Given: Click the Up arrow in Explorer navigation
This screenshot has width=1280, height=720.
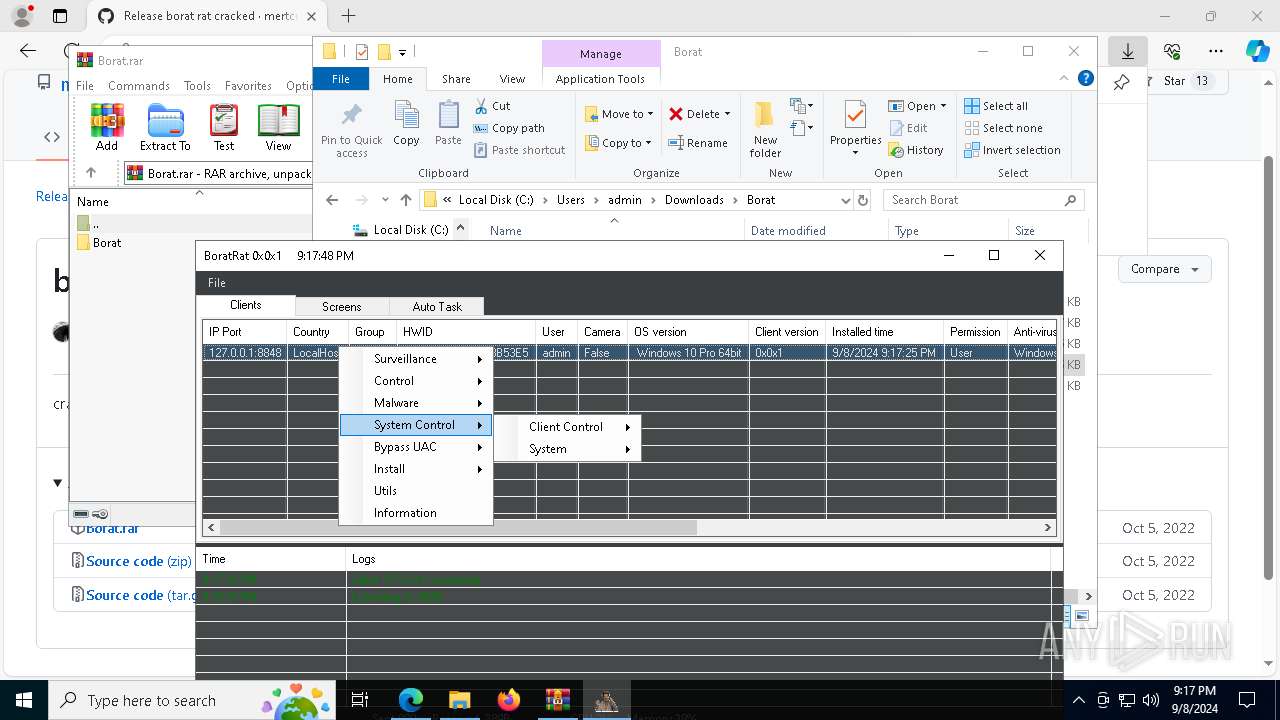Looking at the screenshot, I should (405, 200).
